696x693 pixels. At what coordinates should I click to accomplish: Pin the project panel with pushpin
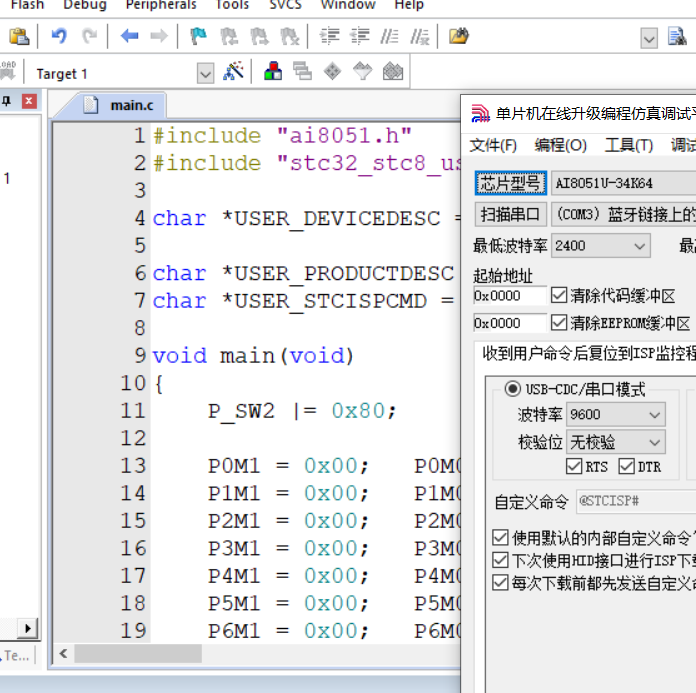(6, 101)
